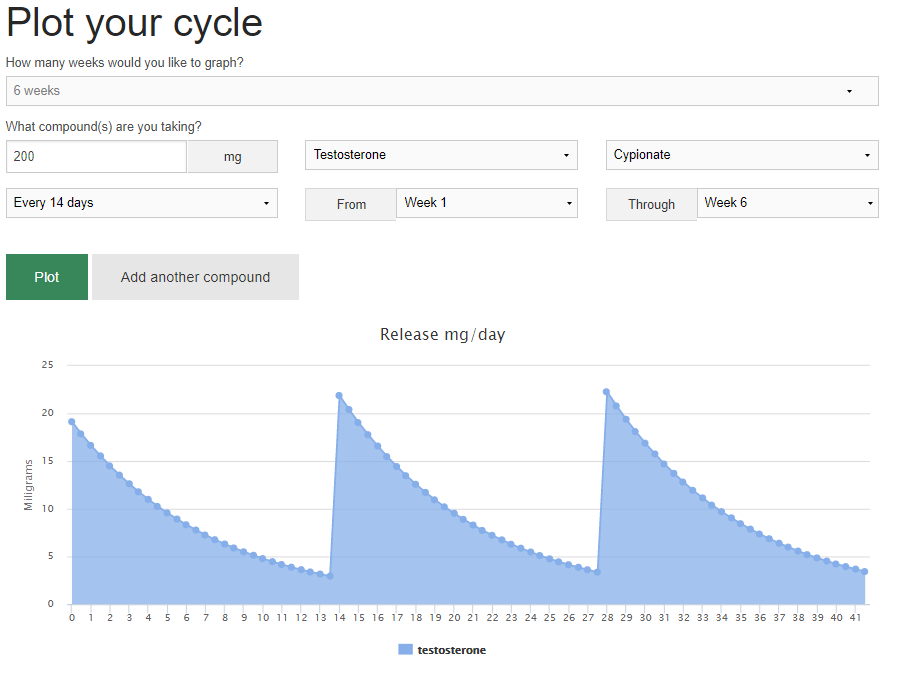Click Add another compound button

pyautogui.click(x=195, y=277)
